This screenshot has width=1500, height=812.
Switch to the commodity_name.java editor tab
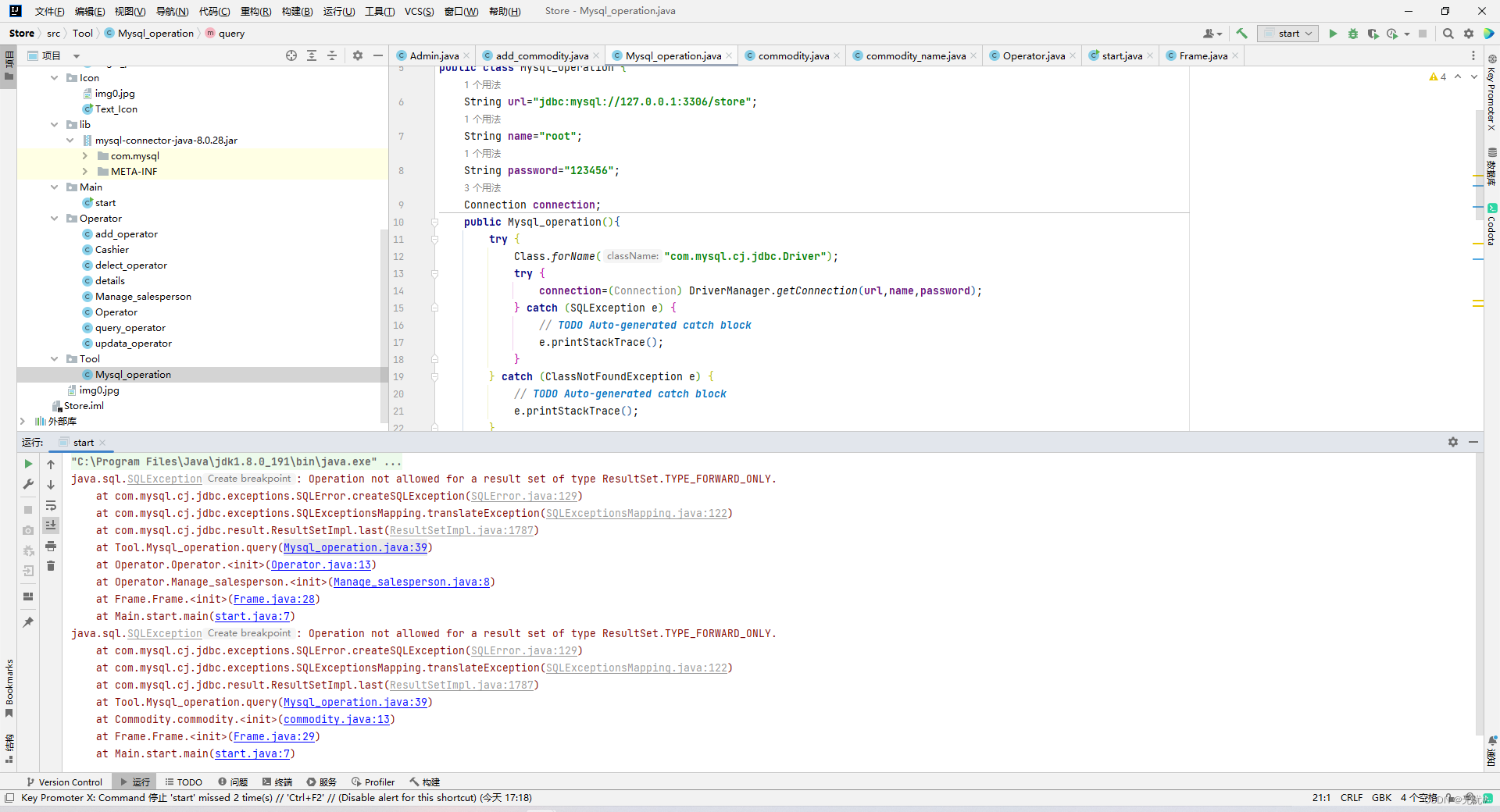916,55
